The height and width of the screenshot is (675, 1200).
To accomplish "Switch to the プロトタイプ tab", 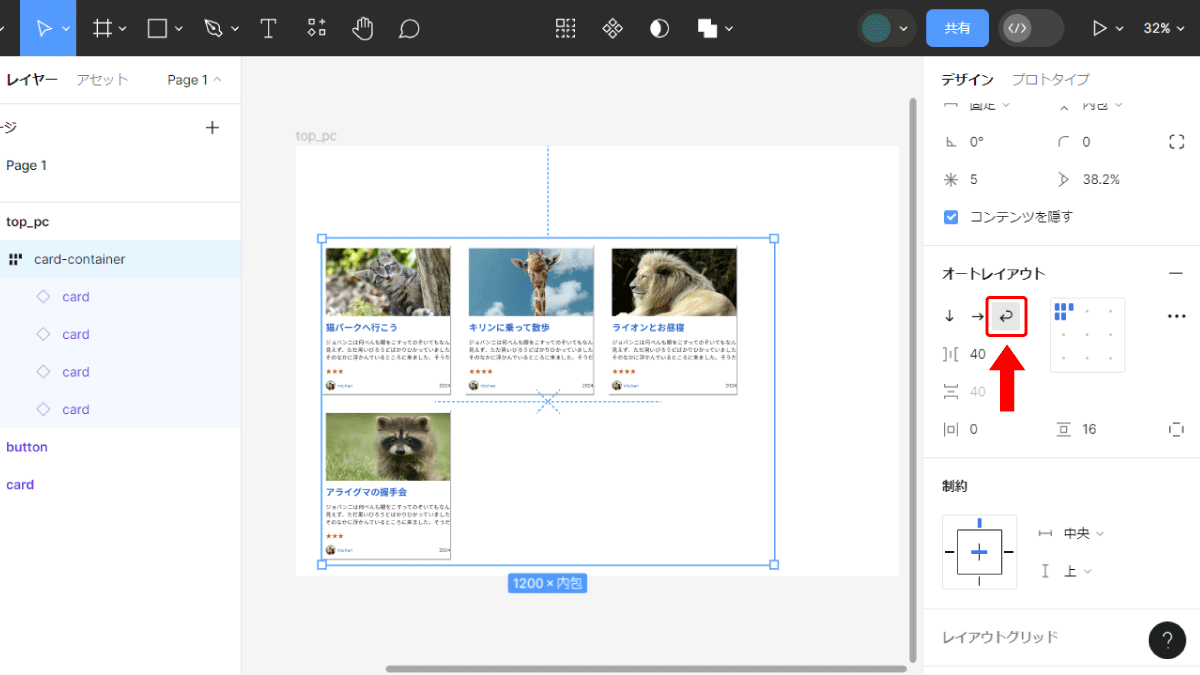I will click(x=1051, y=79).
